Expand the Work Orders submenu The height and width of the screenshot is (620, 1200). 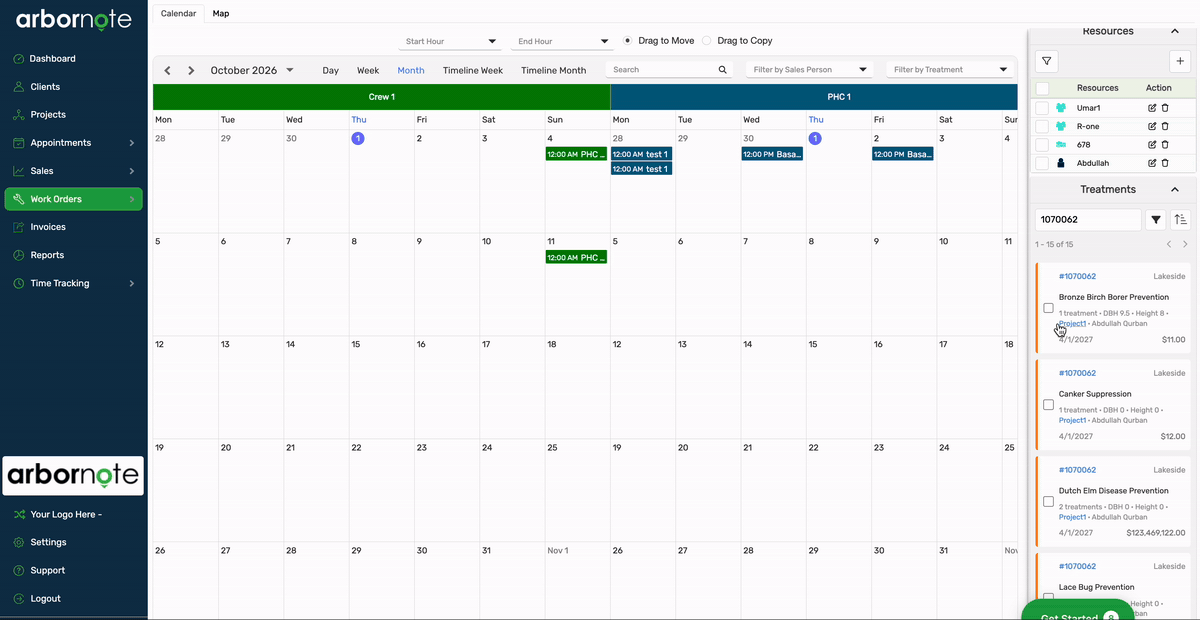[132, 199]
